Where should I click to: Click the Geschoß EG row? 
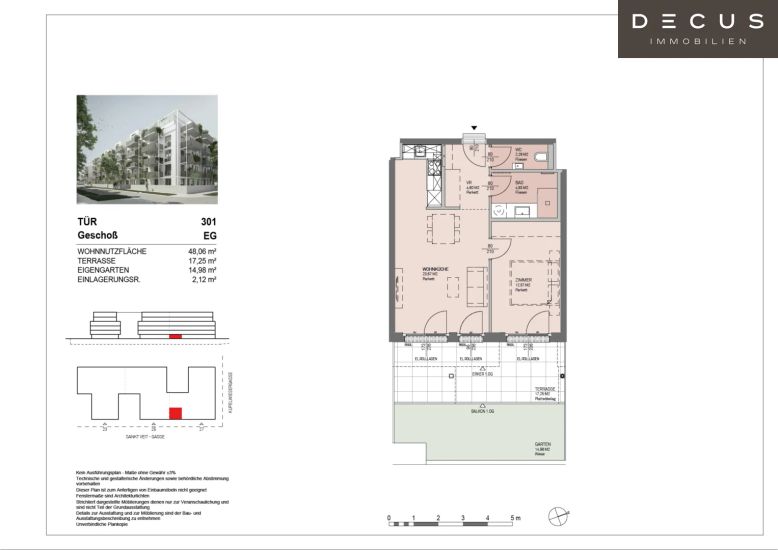pos(147,236)
